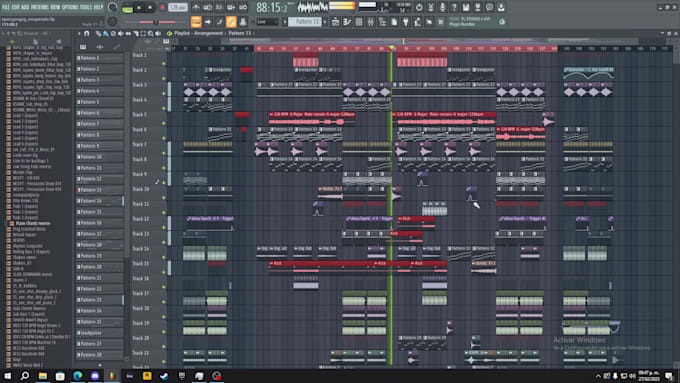This screenshot has height=383, width=680.
Task: Open the FILE menu
Action: (x=6, y=7)
